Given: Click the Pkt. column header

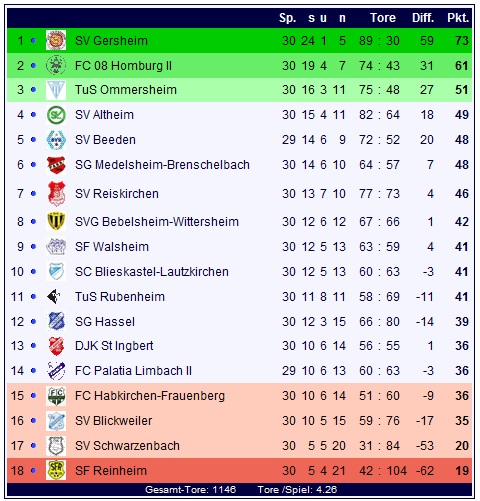Looking at the screenshot, I should pos(458,18).
